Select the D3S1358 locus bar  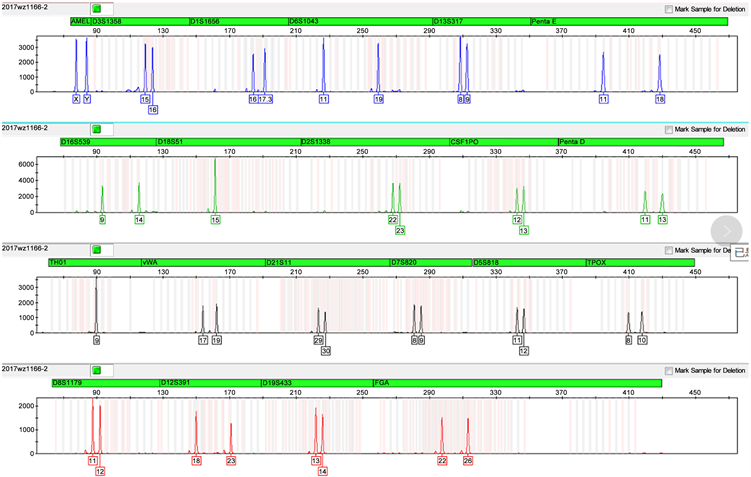[138, 21]
